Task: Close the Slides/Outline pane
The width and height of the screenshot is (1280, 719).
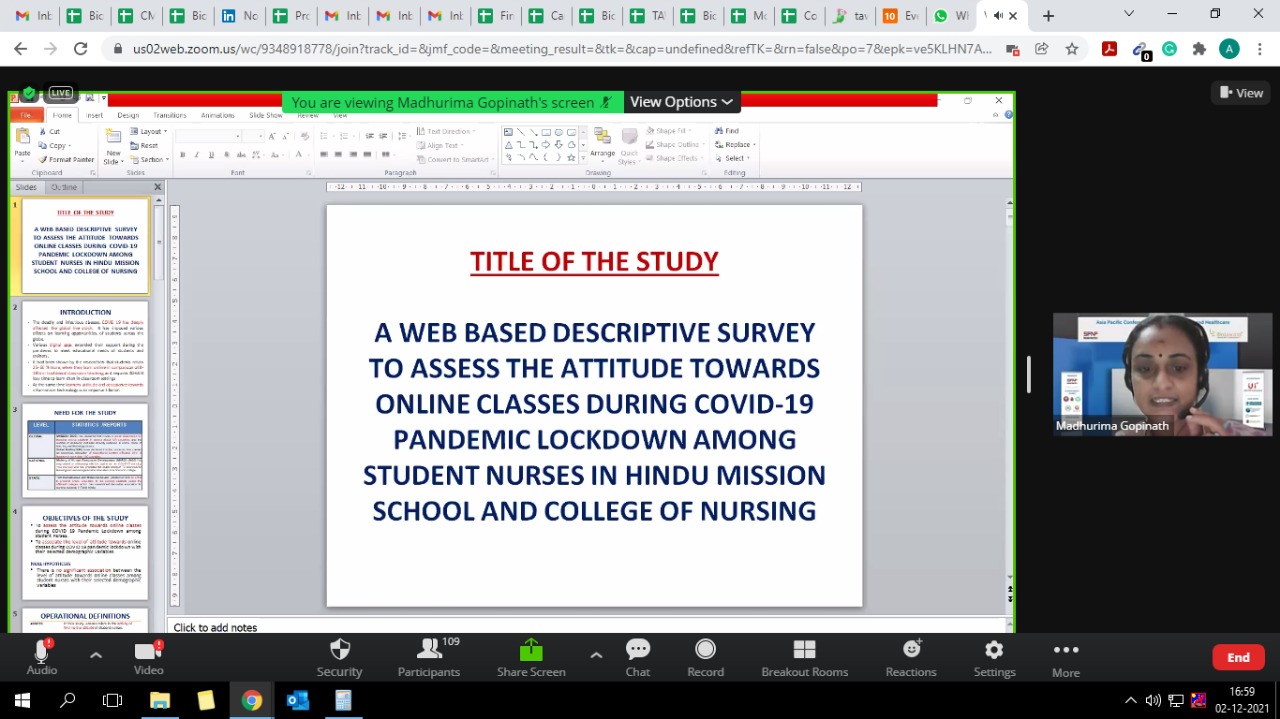Action: [x=157, y=187]
